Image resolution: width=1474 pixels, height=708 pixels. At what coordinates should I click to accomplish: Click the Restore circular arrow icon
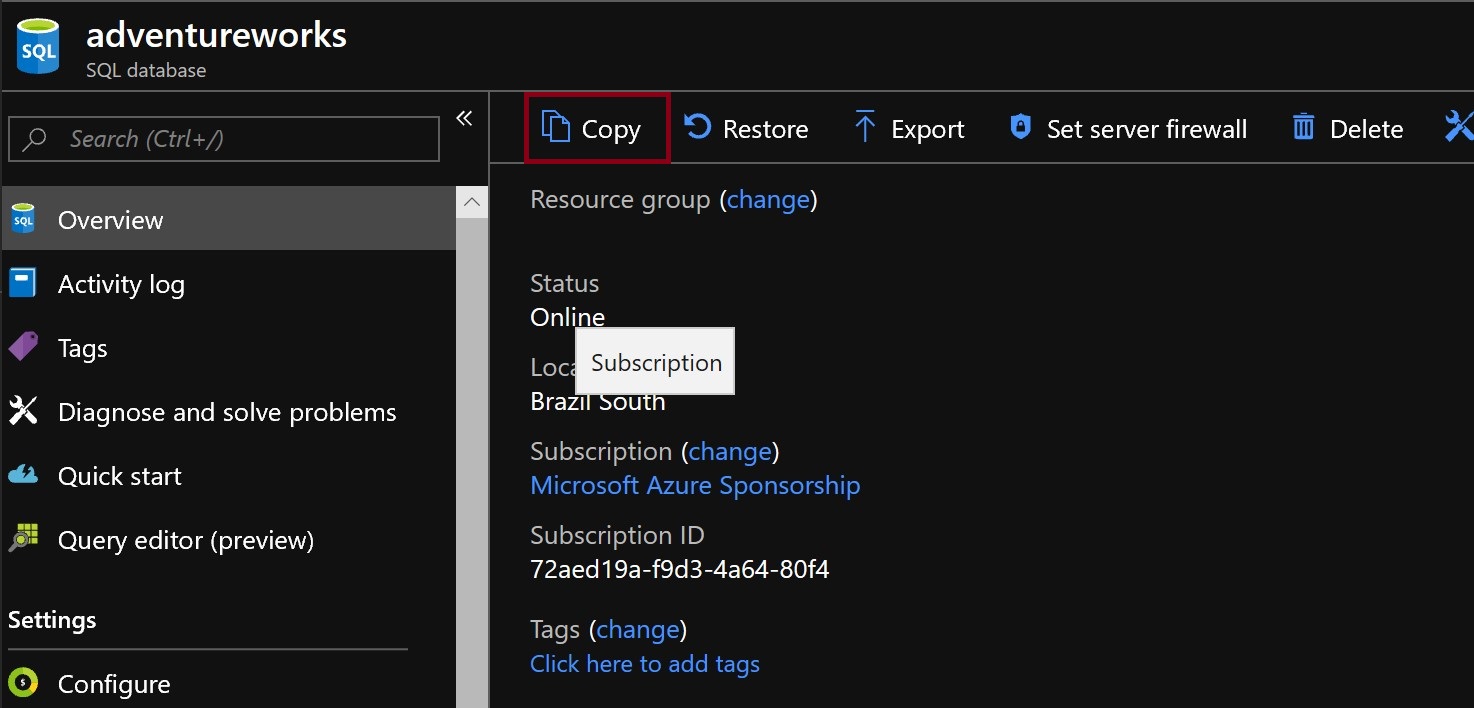697,127
